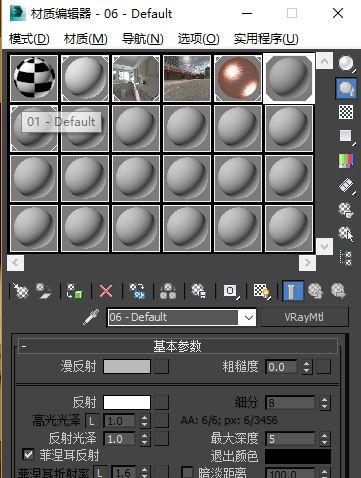Click the Make Material Copy icon
The image size is (361, 478).
click(137, 291)
